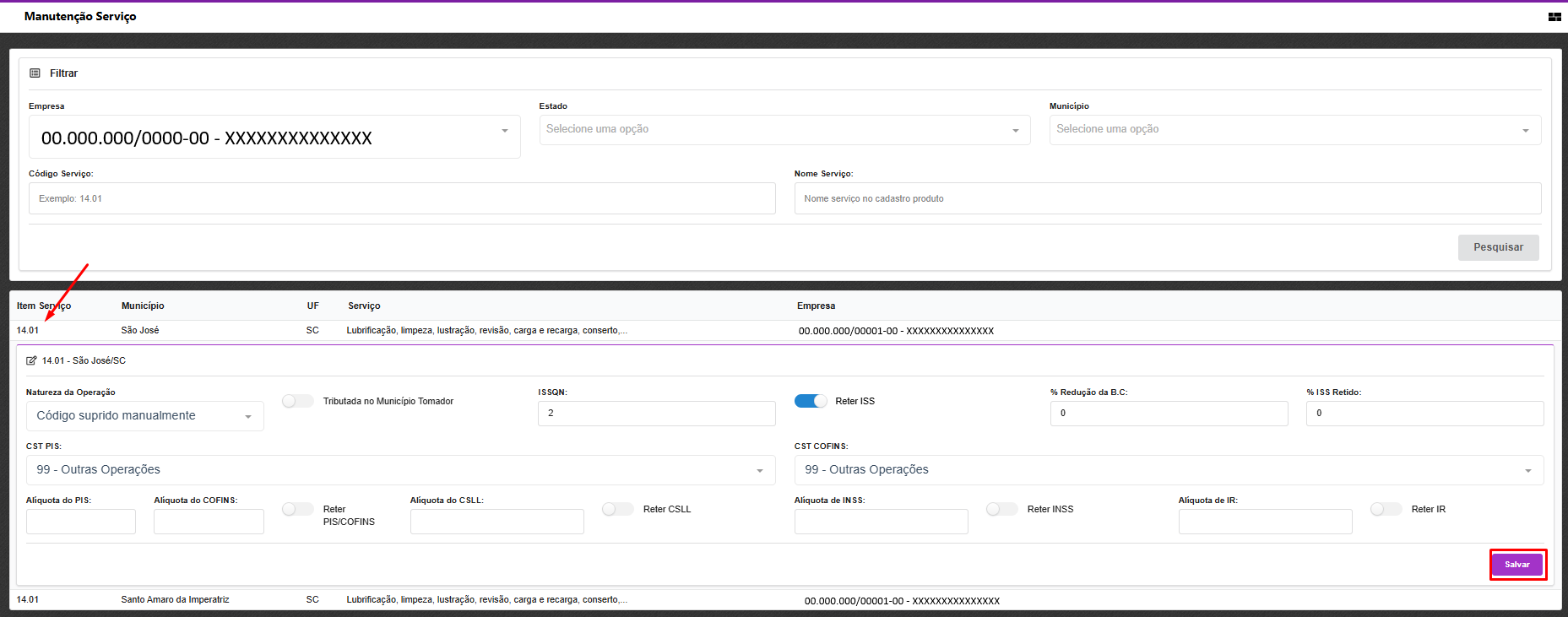Expand the Estado selection dropdown
Image resolution: width=1568 pixels, height=617 pixels.
(784, 130)
